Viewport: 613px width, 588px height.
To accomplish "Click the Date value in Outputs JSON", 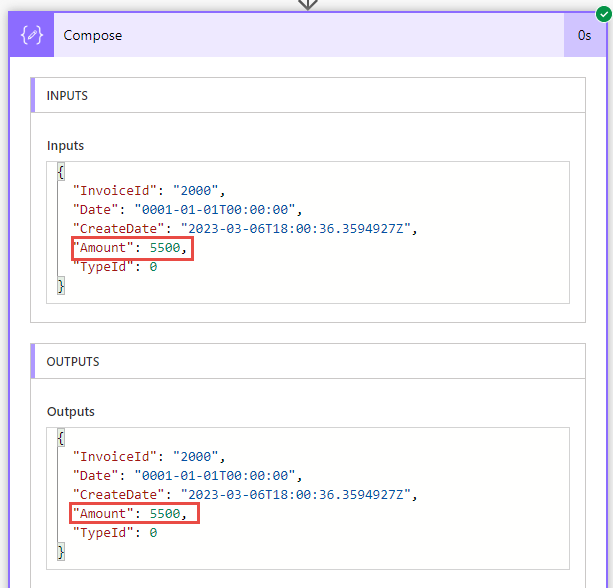I will click(x=215, y=476).
